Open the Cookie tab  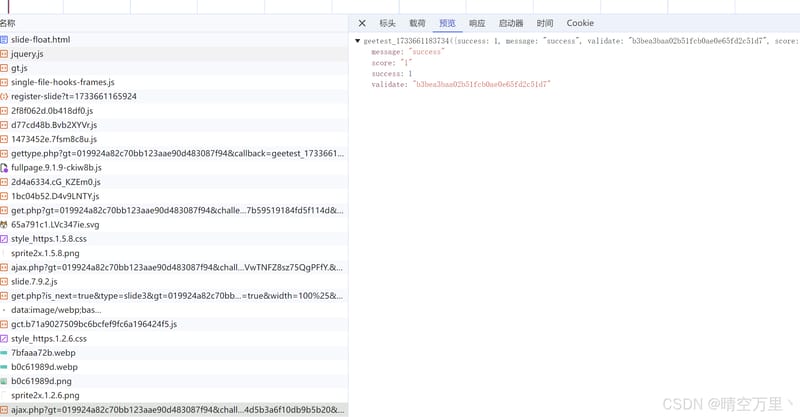580,23
